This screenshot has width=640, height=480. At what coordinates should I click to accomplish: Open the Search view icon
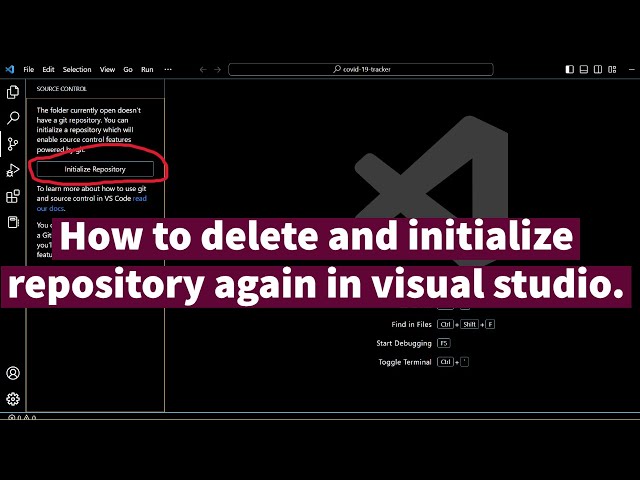13,118
